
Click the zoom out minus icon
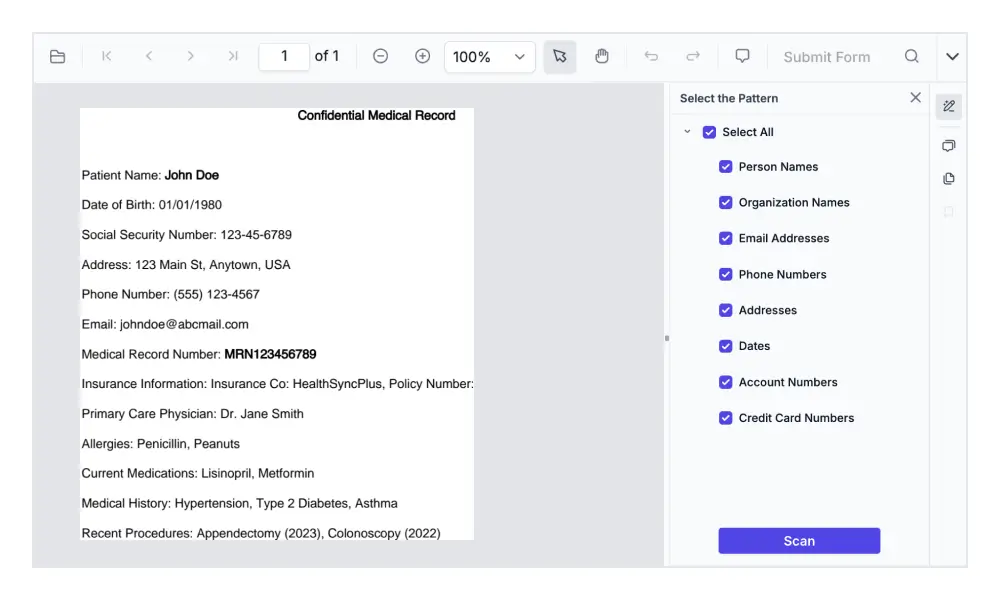click(x=380, y=57)
